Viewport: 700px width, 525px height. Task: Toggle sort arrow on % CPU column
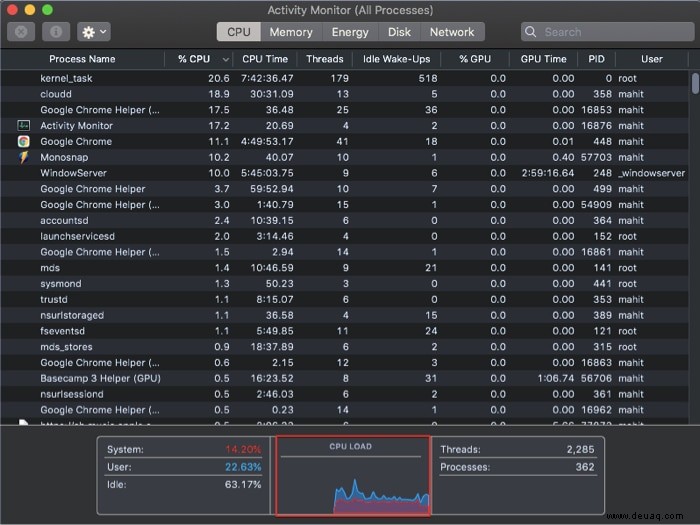pyautogui.click(x=225, y=59)
